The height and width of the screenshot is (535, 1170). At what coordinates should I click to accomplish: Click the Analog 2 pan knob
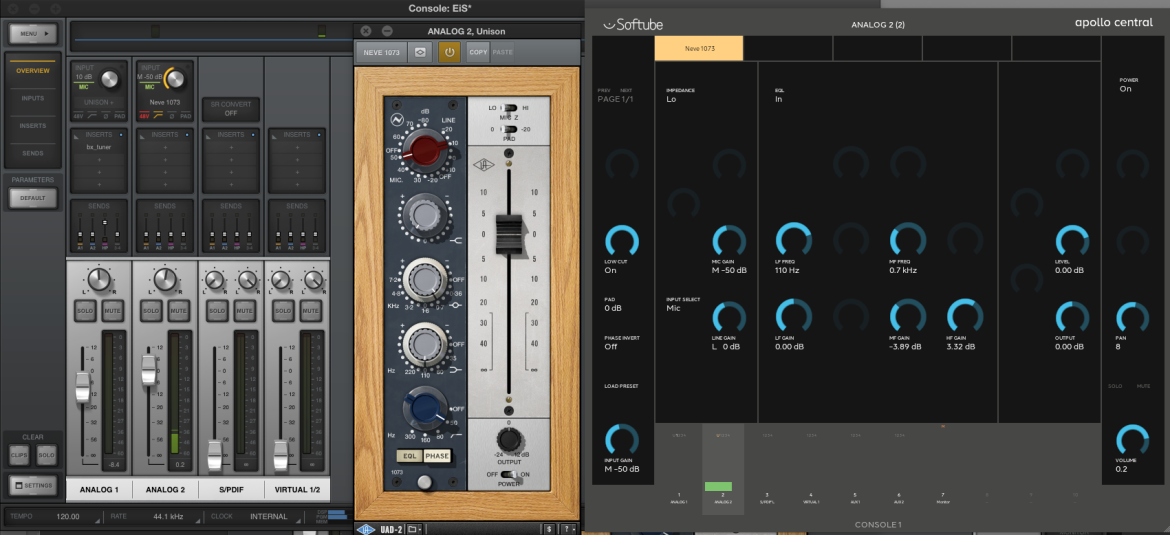(x=166, y=280)
